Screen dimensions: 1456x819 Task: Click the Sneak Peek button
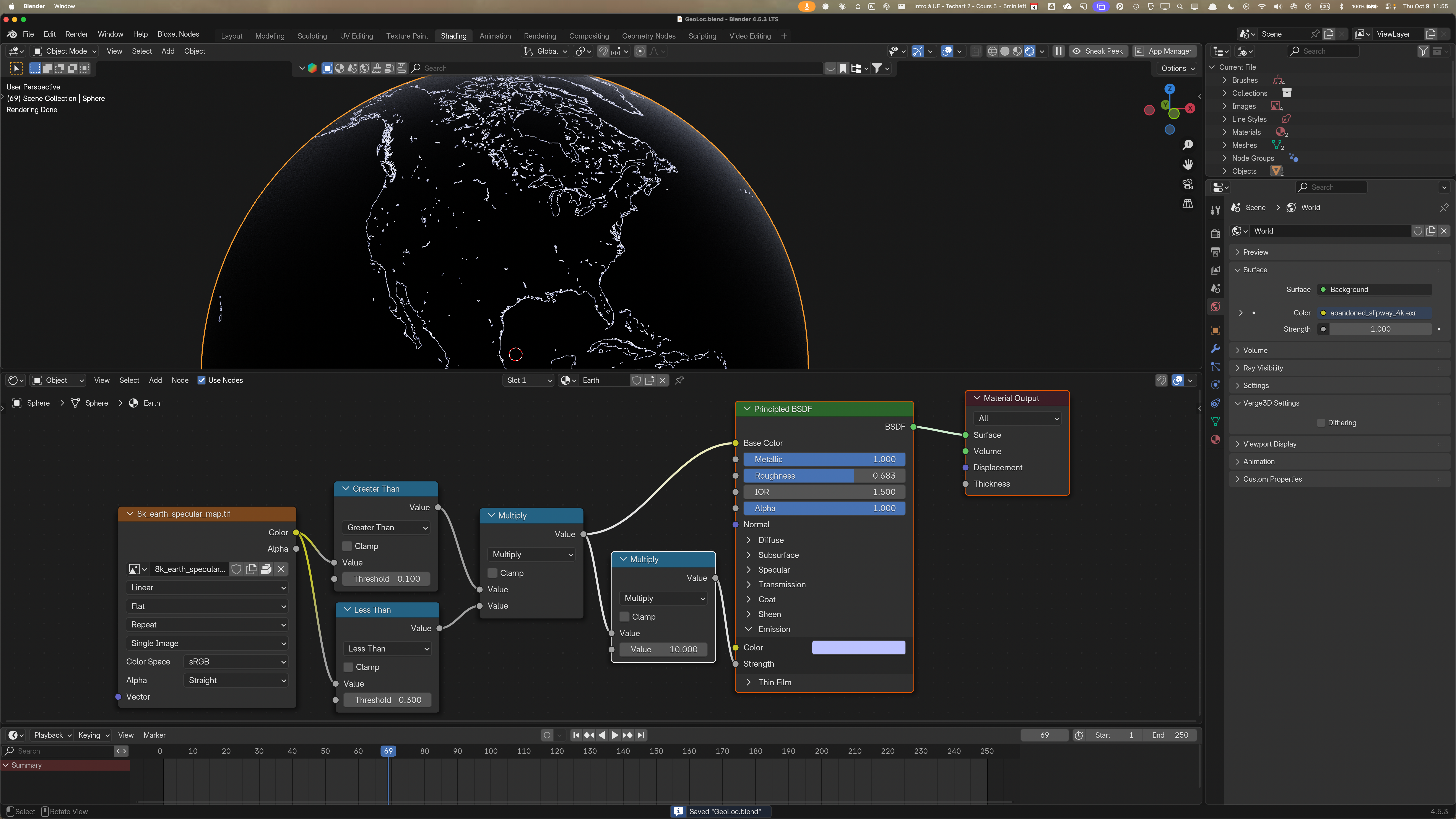(1098, 51)
